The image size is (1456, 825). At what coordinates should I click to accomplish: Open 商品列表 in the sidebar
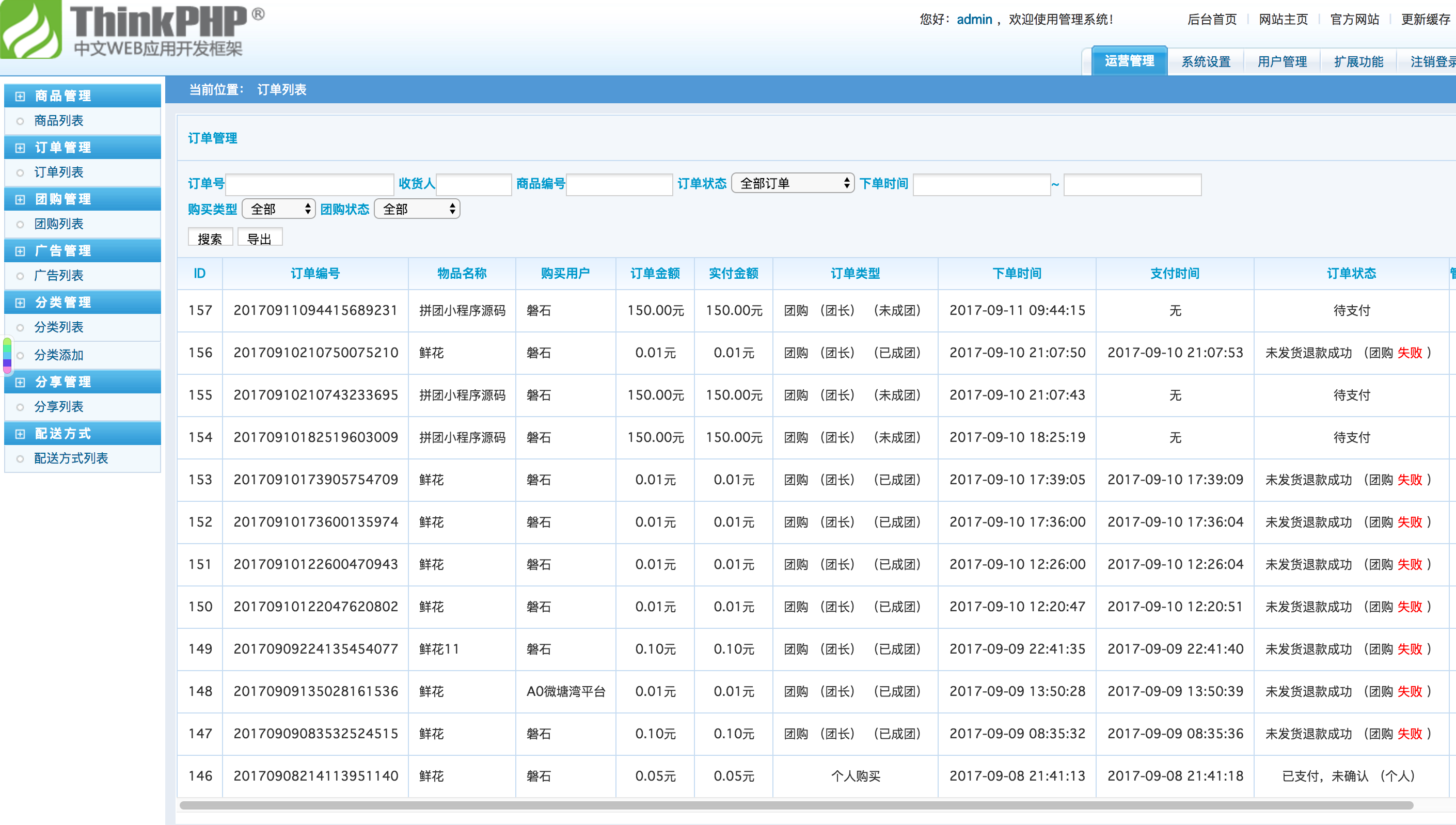pos(59,121)
